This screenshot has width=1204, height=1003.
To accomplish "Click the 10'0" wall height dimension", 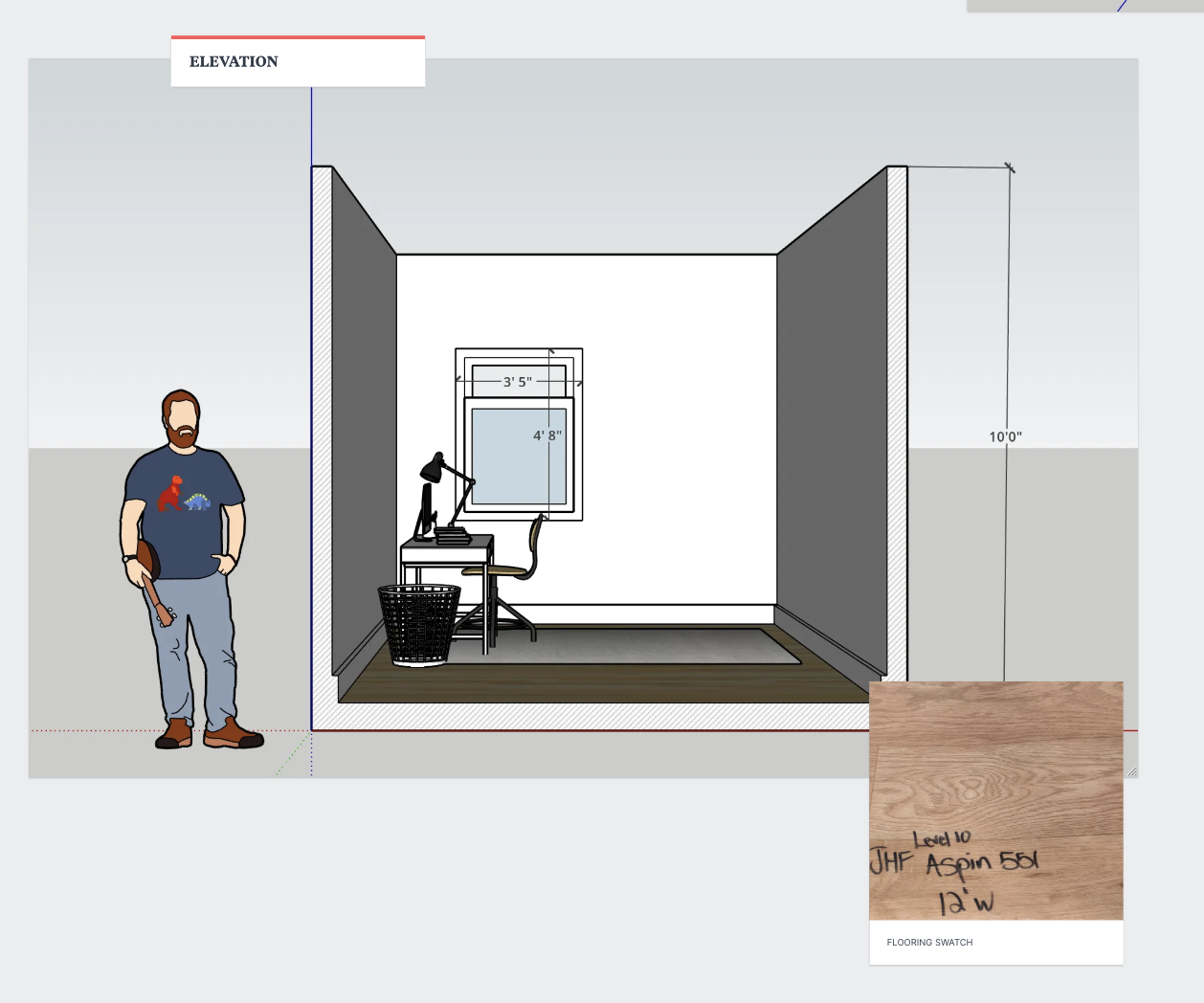I will click(1005, 436).
